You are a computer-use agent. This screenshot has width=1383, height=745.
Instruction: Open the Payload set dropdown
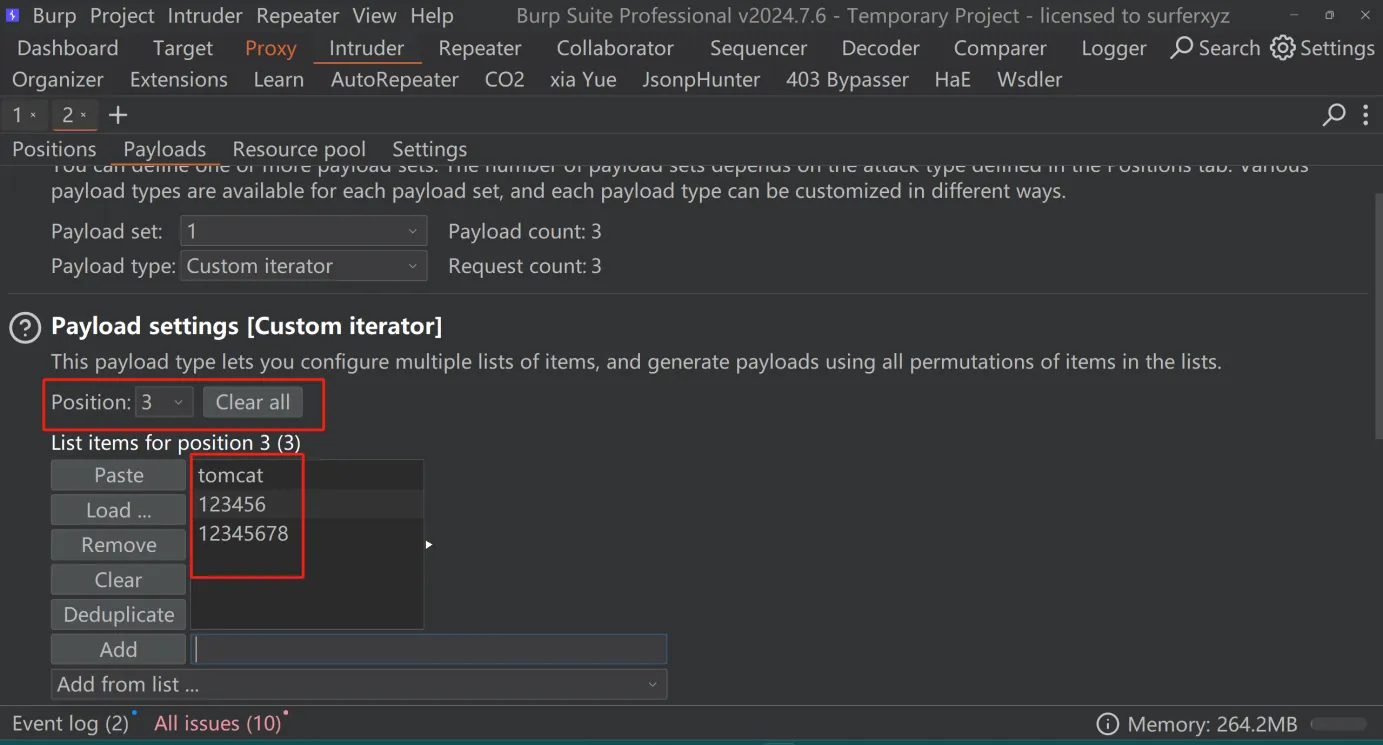(x=303, y=231)
